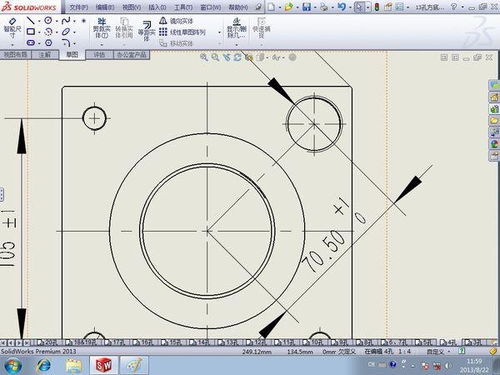Open the 视图(V) menu
This screenshot has width=500, height=375.
(x=131, y=7)
